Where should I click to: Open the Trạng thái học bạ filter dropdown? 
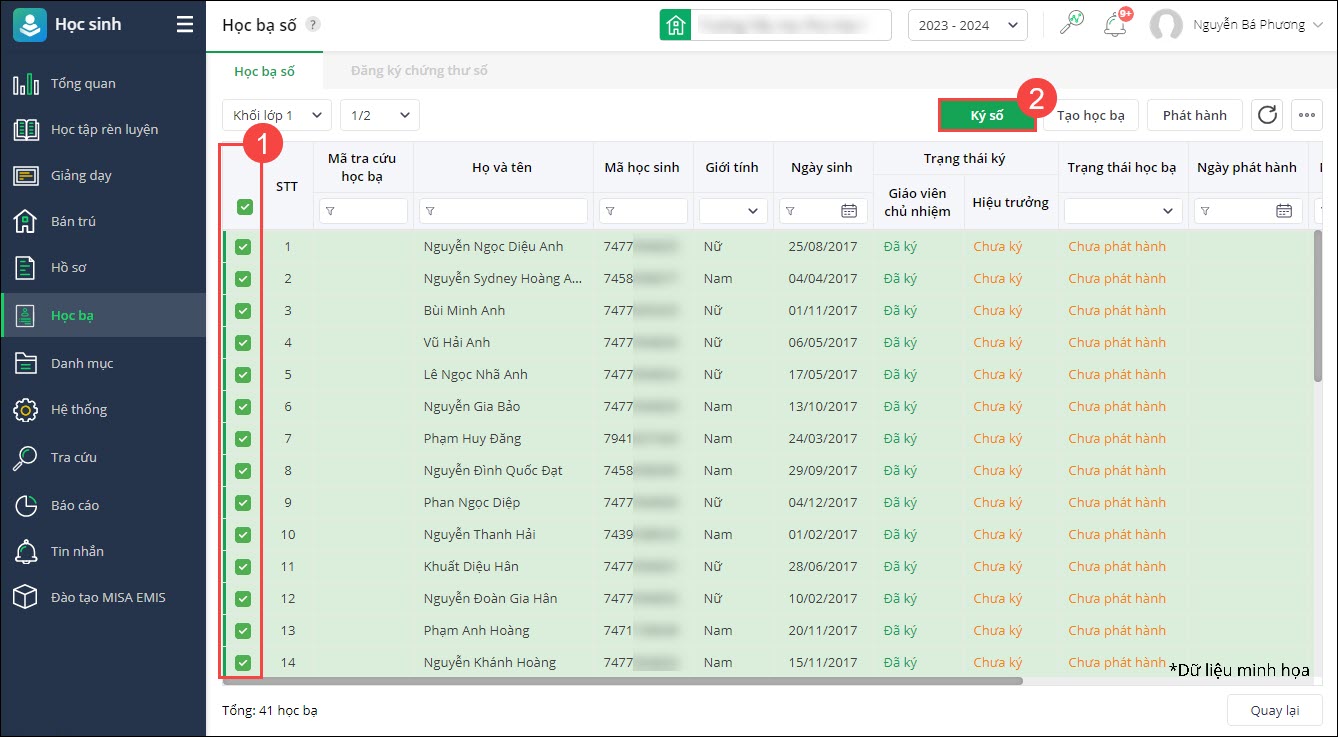click(x=1123, y=211)
